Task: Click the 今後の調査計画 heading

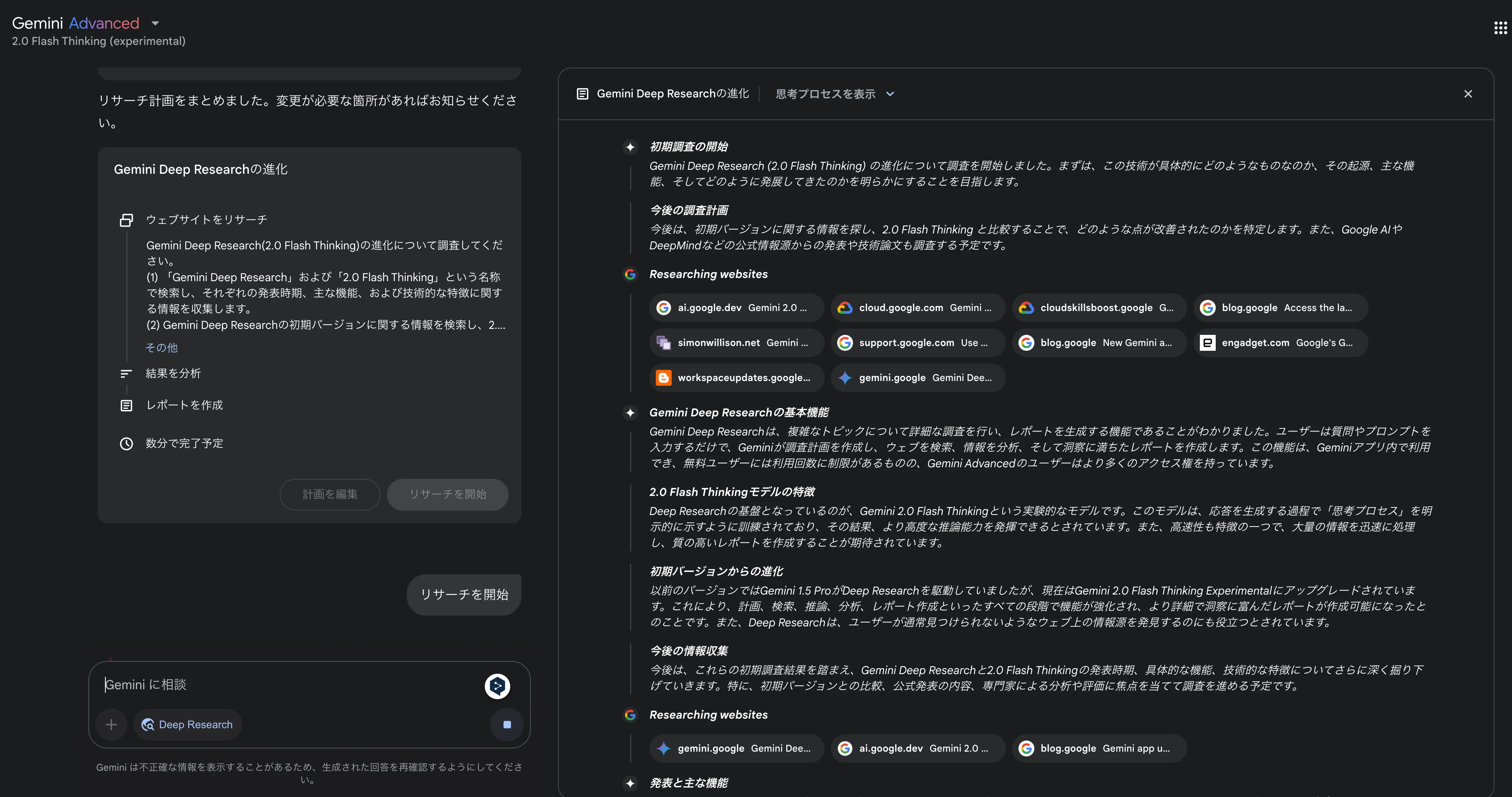Action: click(688, 210)
